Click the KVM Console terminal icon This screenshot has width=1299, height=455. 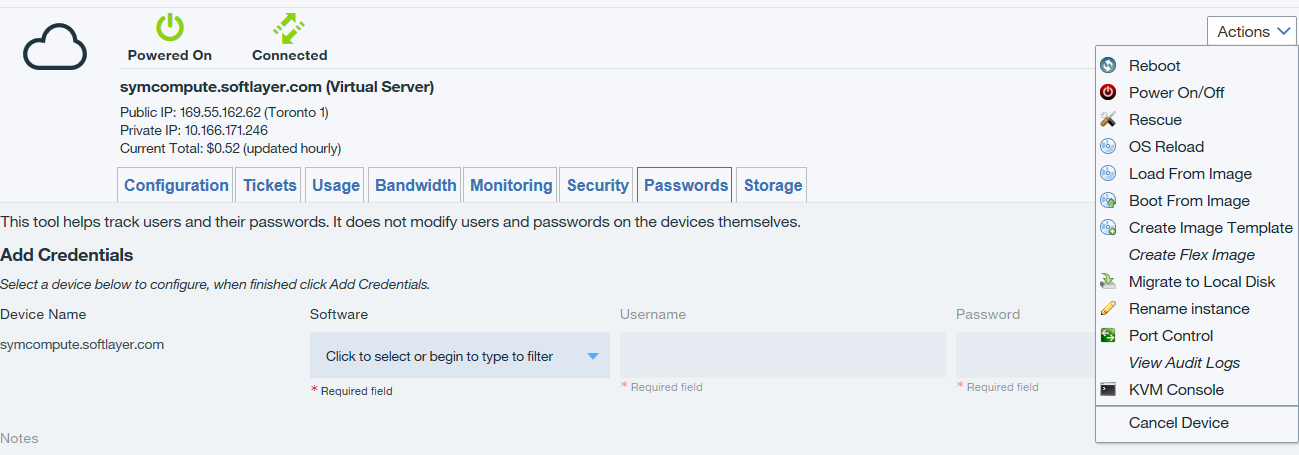pos(1108,389)
